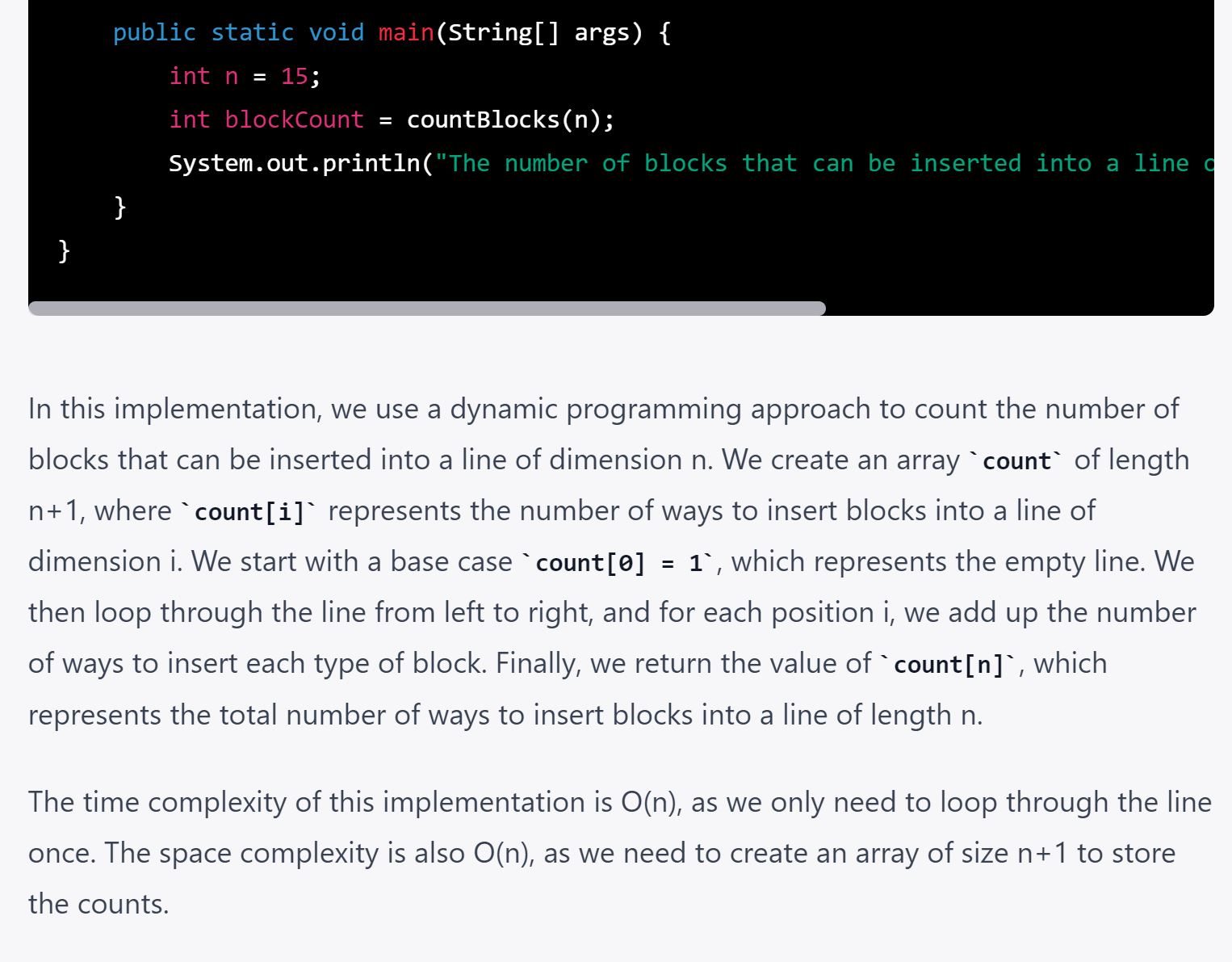Click the words 'dynamic programming' in paragraph
This screenshot has height=962, width=1232.
tap(596, 410)
